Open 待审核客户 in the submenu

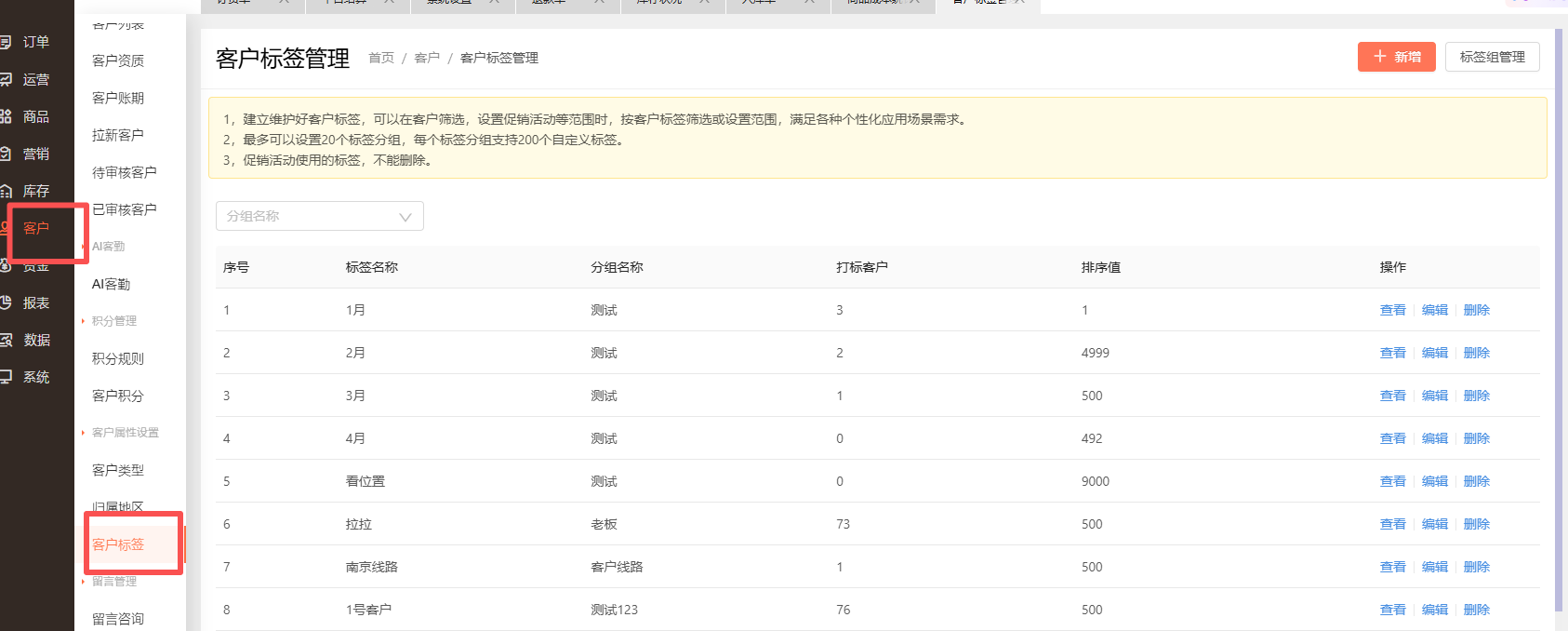(x=124, y=172)
